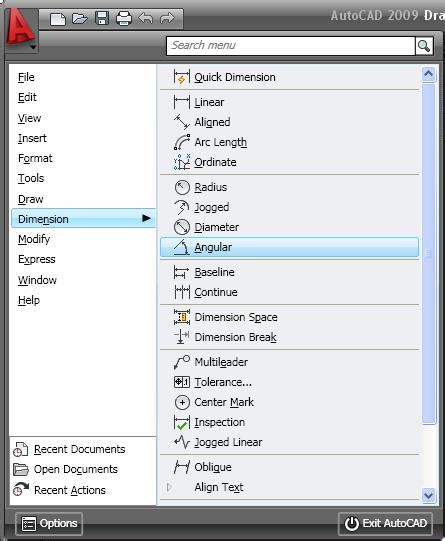This screenshot has width=445, height=541.
Task: Choose the Jogged Linear text entry
Action: 228,442
